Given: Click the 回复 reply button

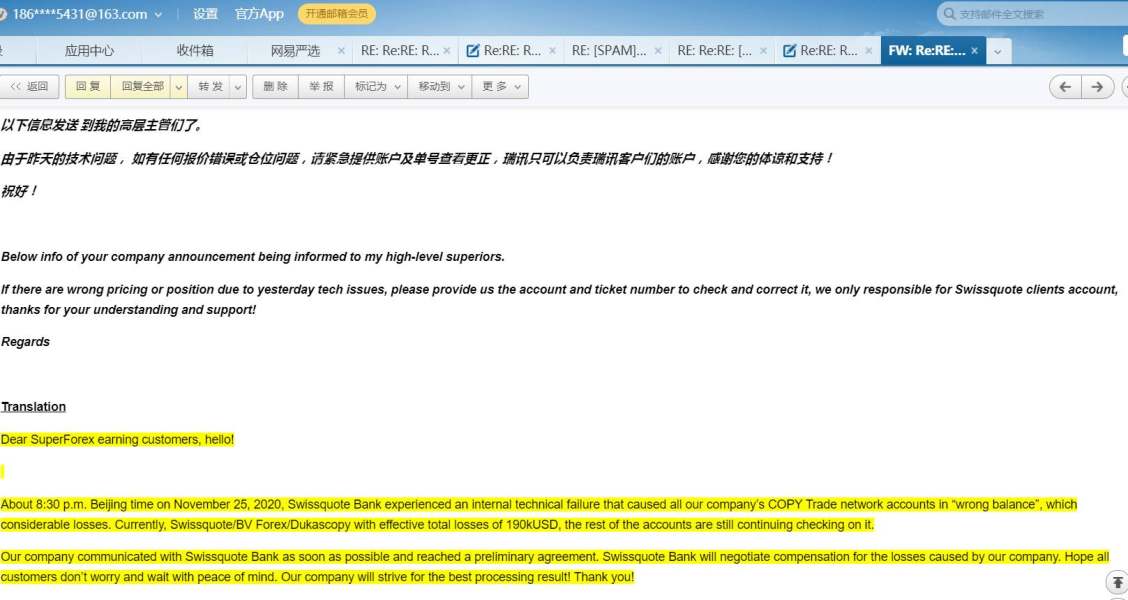Looking at the screenshot, I should (x=88, y=86).
